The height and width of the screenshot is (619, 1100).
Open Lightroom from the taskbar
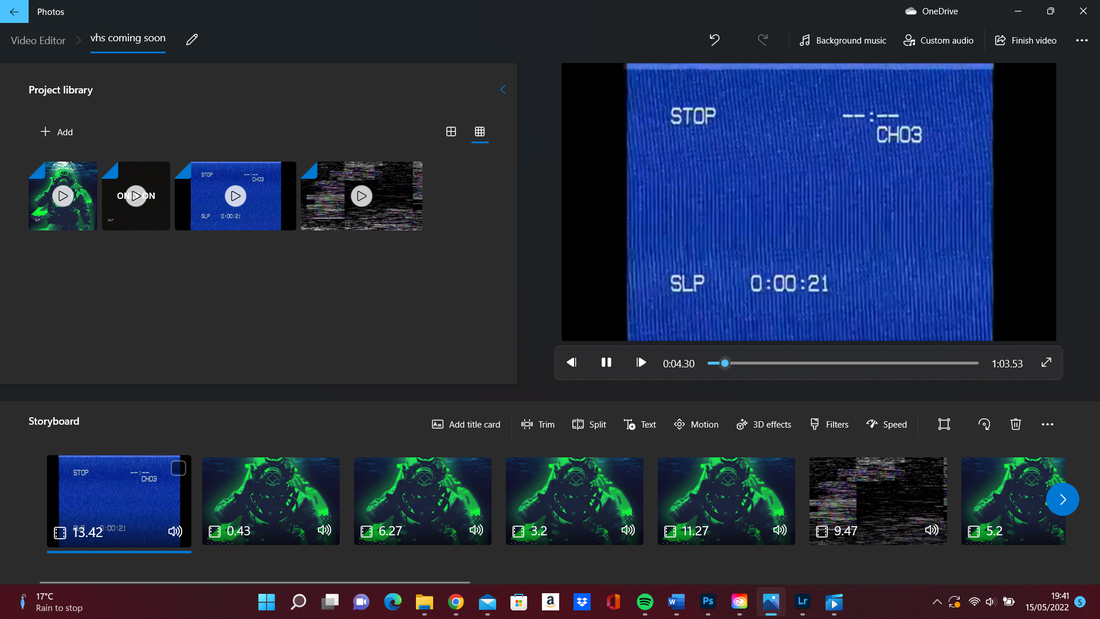coord(803,602)
